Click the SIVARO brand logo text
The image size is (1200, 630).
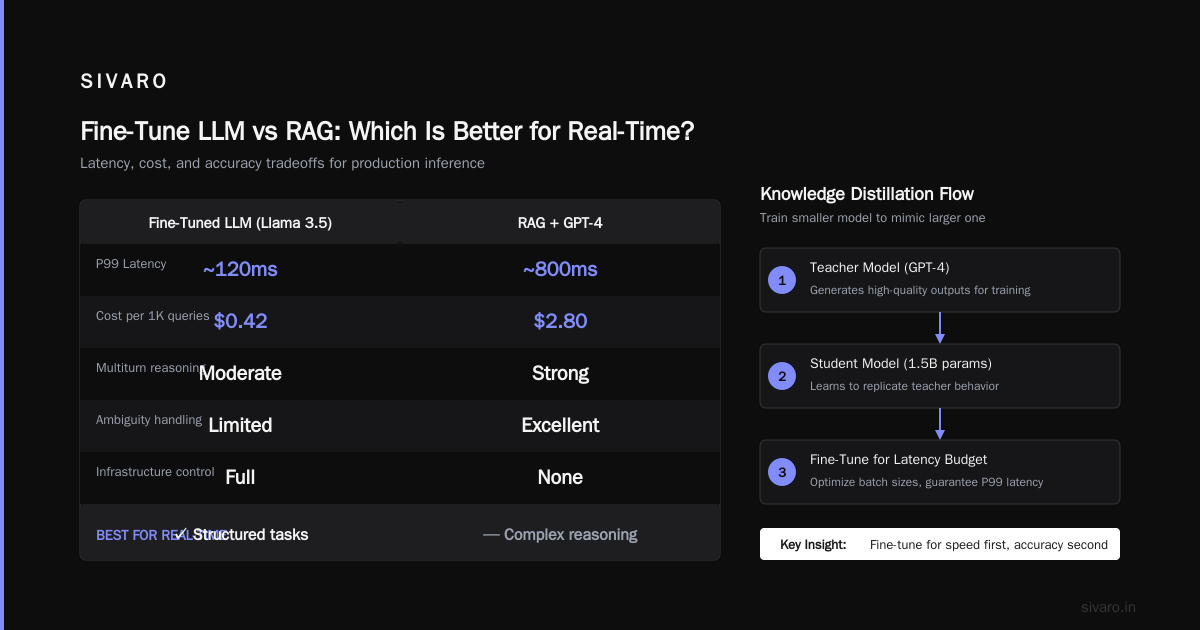[x=124, y=82]
